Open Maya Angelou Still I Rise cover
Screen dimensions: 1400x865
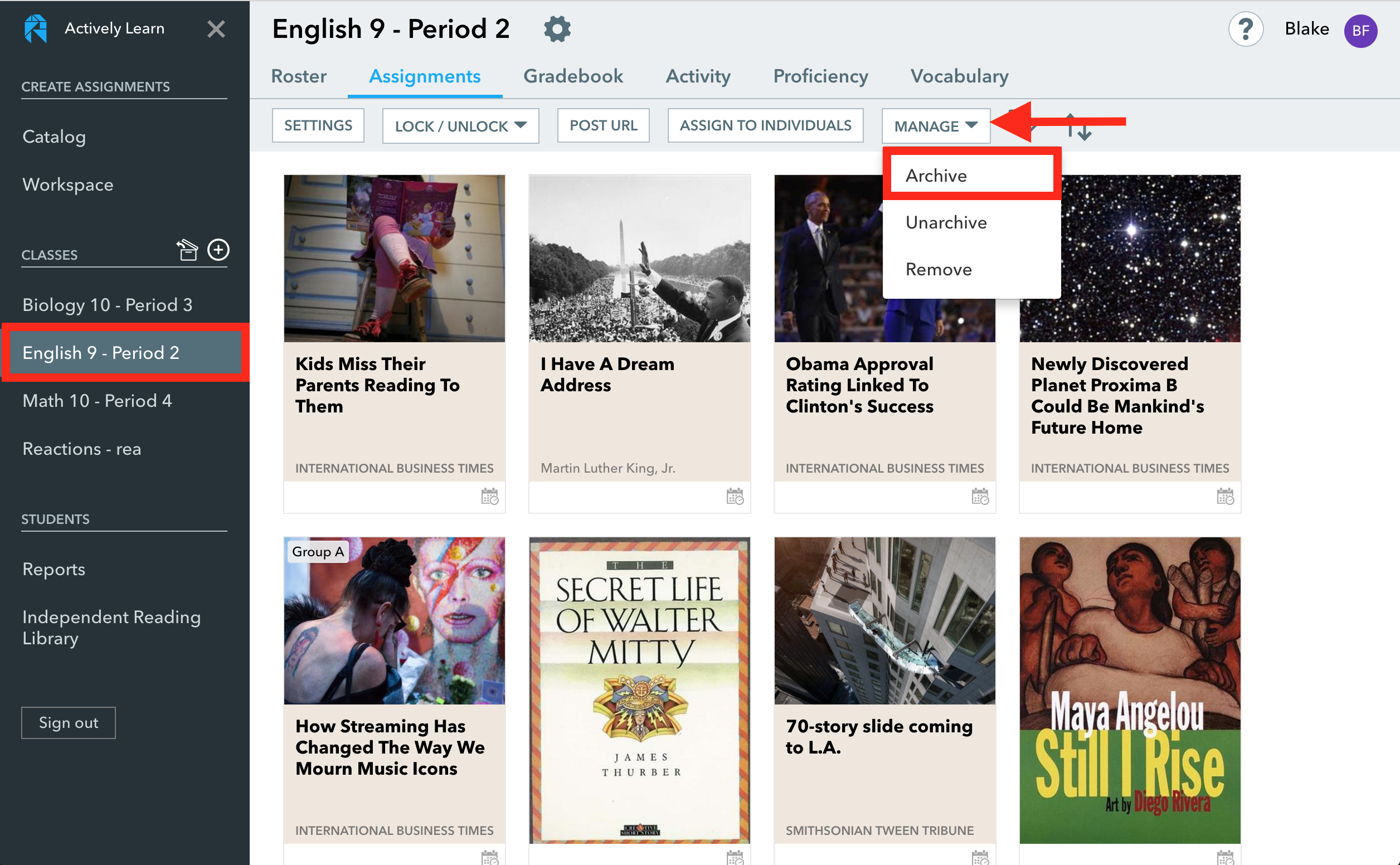(x=1130, y=690)
